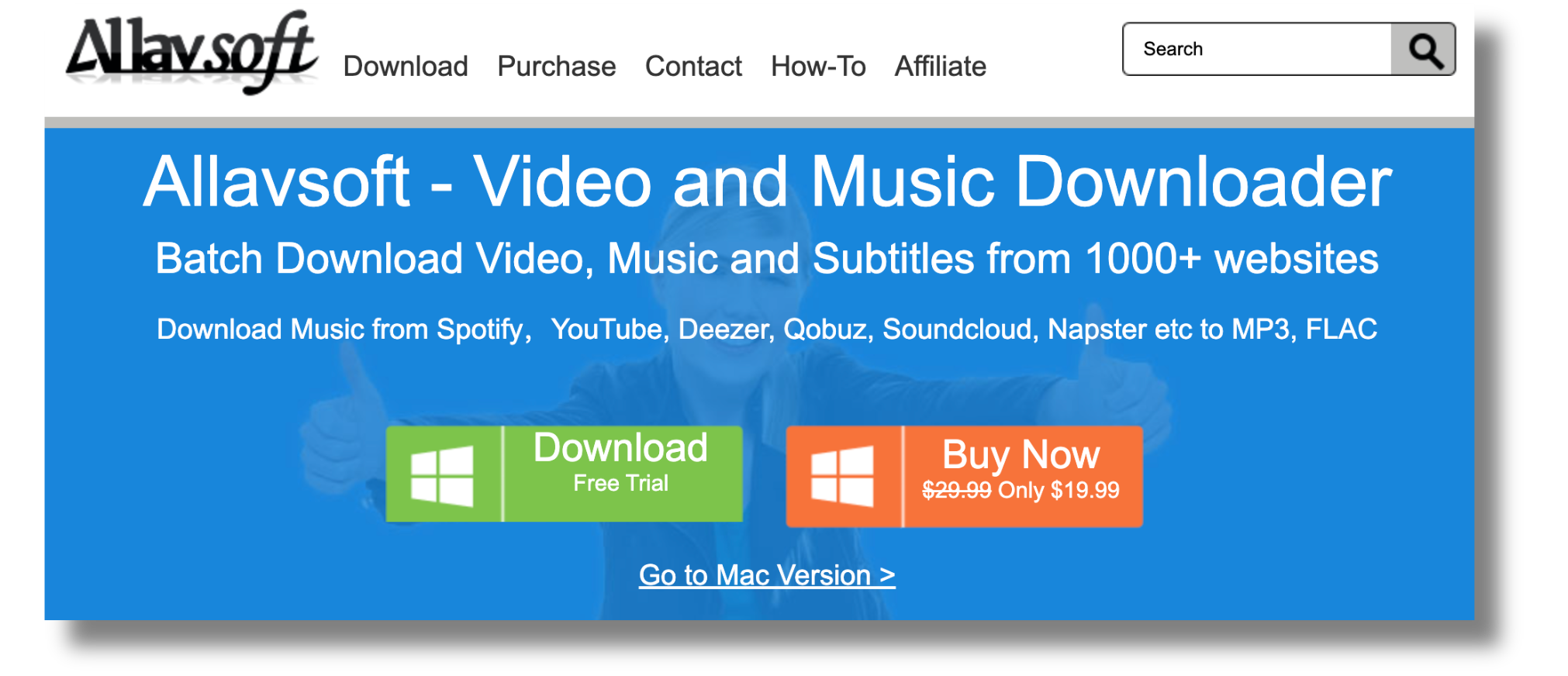Image resolution: width=1568 pixels, height=676 pixels.
Task: Click Windows logo on green Download button
Action: [x=442, y=475]
